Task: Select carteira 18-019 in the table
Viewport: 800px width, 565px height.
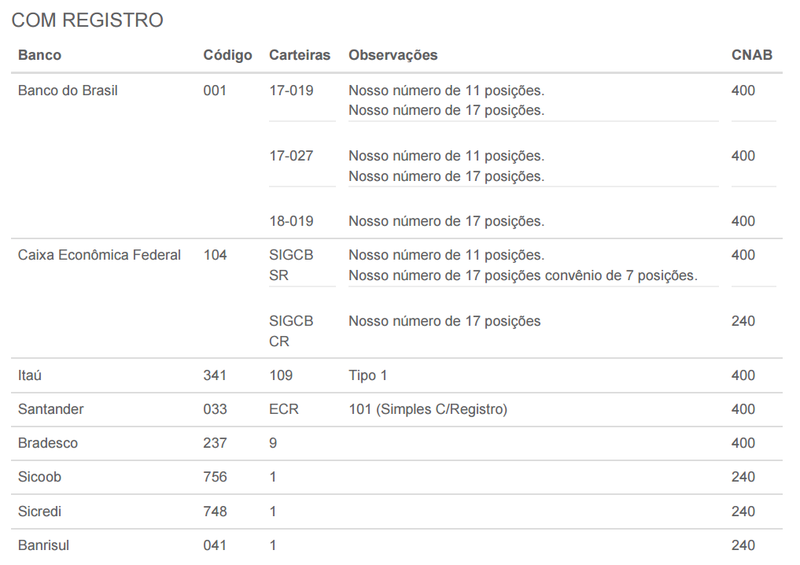Action: click(291, 221)
